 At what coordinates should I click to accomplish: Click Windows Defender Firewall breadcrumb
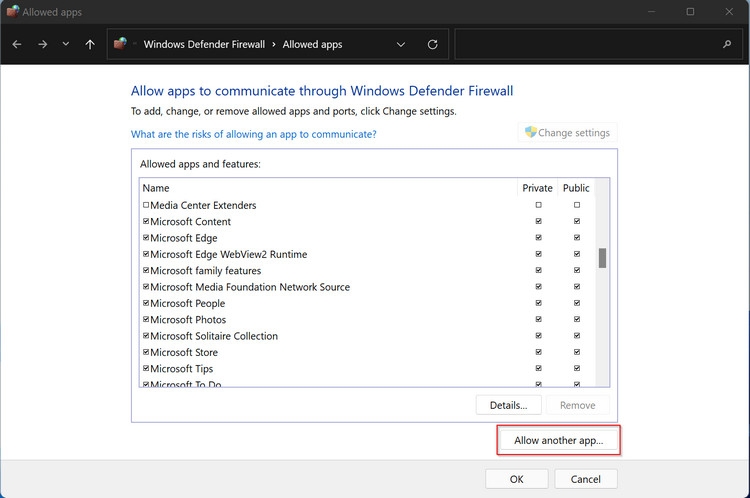click(x=204, y=44)
